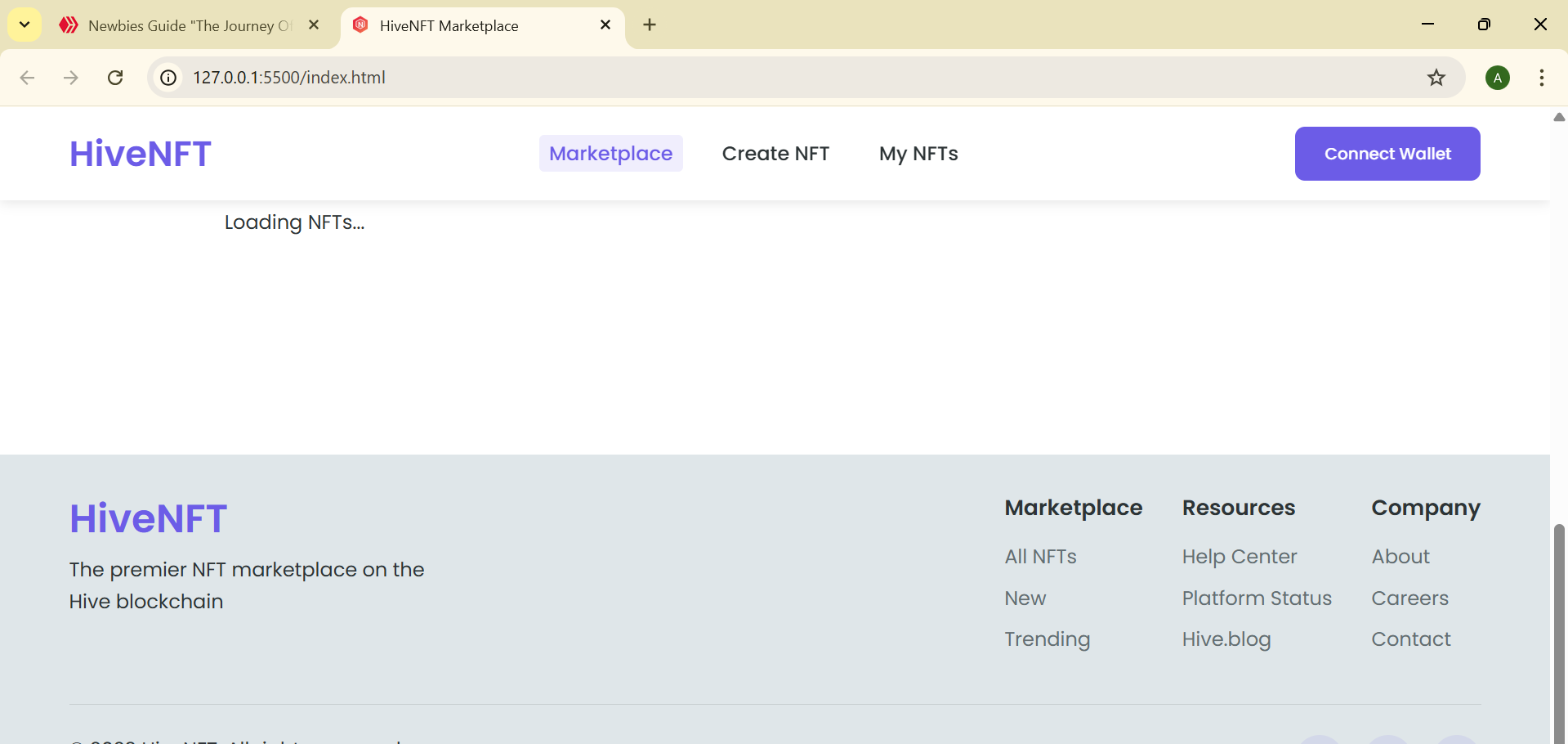1568x744 pixels.
Task: Check Platform Status link
Action: (x=1257, y=598)
